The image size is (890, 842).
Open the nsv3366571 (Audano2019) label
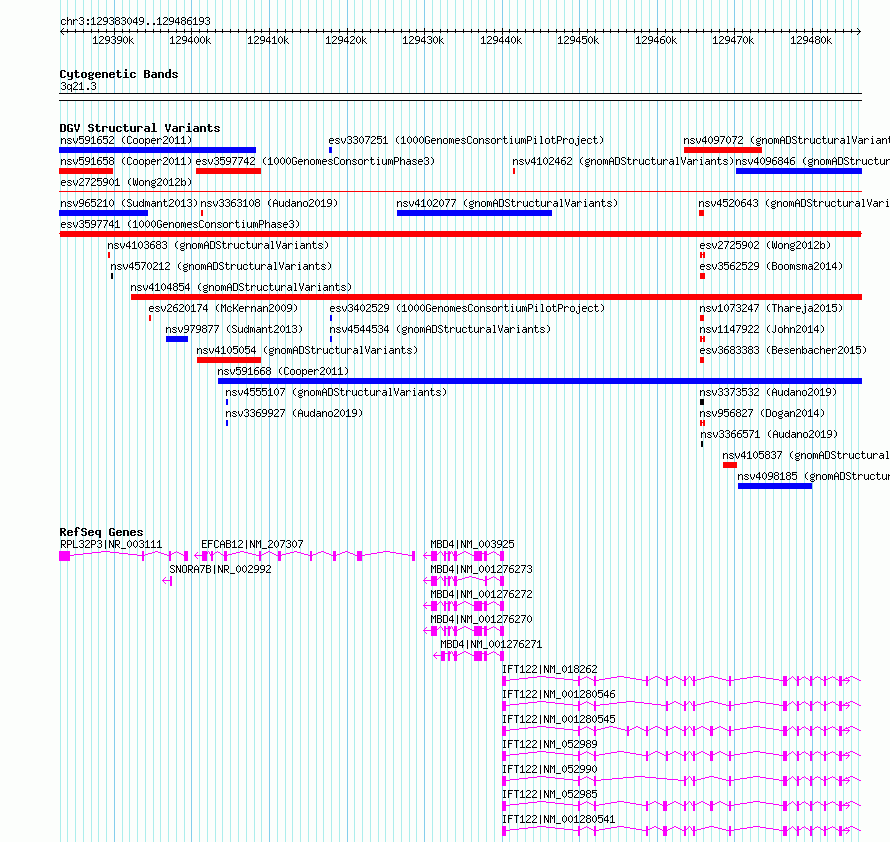769,434
